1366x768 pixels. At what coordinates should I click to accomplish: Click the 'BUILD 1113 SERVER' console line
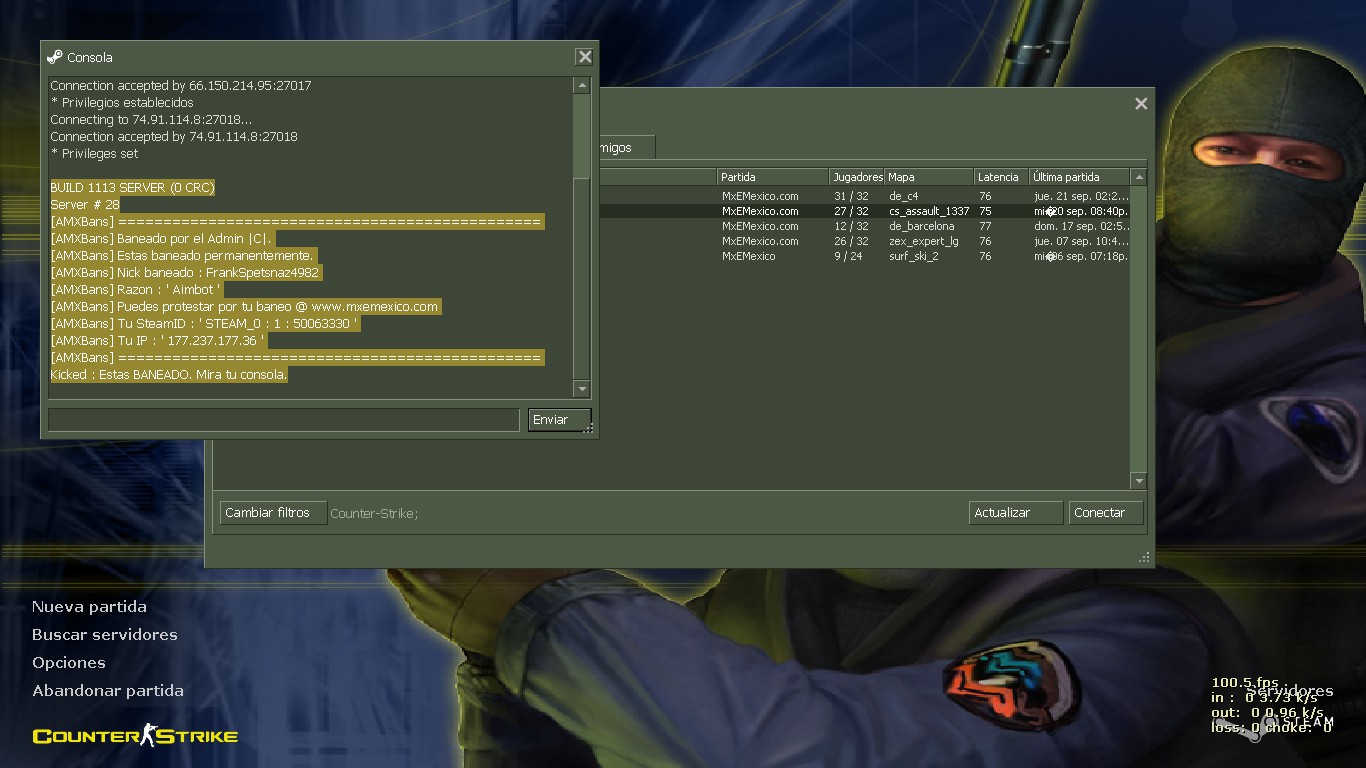point(132,188)
